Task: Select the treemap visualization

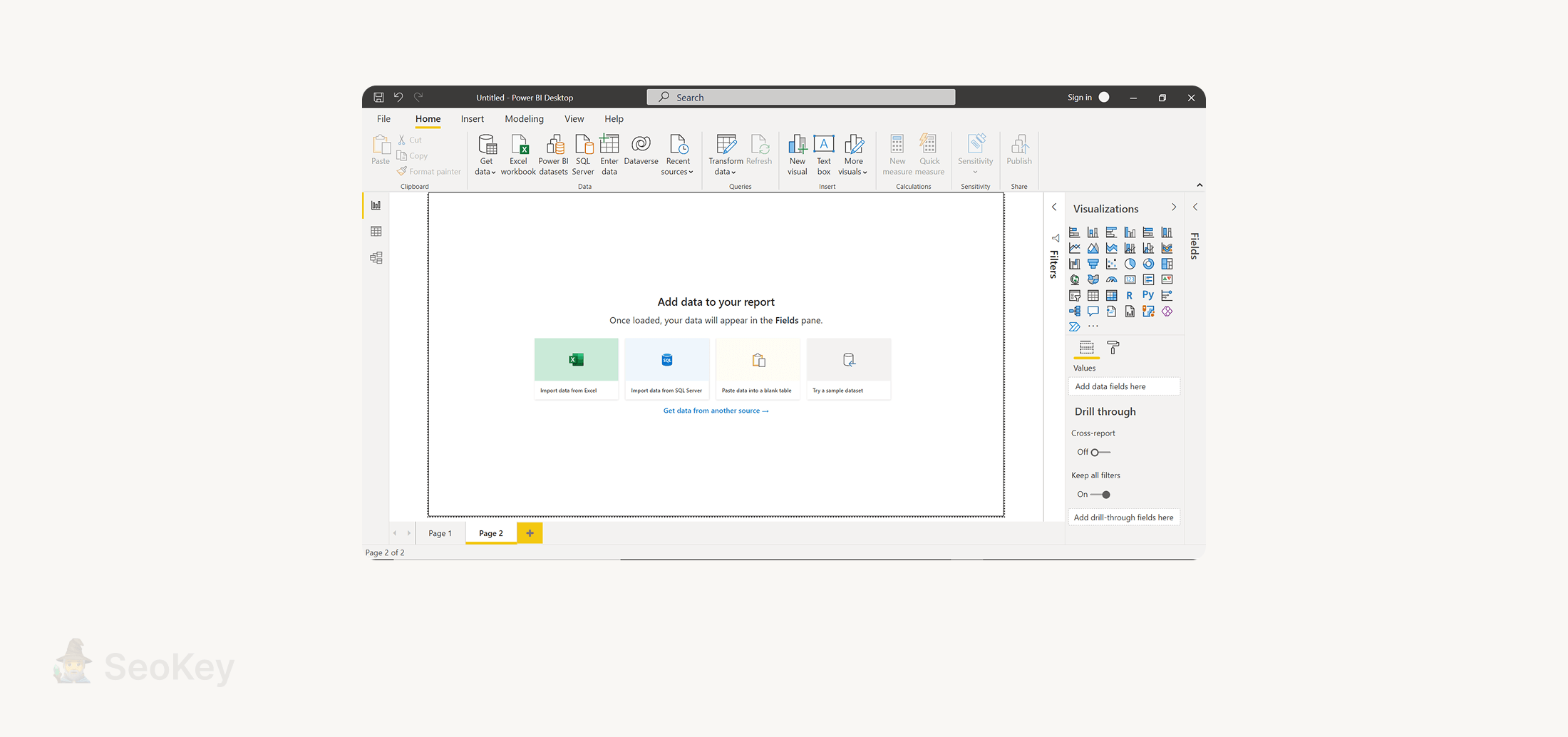Action: pos(1167,264)
